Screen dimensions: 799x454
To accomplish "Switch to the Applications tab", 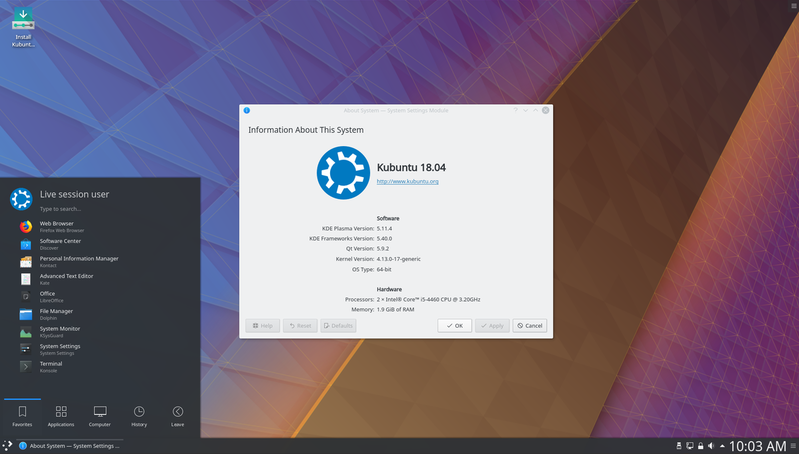I will [x=61, y=416].
